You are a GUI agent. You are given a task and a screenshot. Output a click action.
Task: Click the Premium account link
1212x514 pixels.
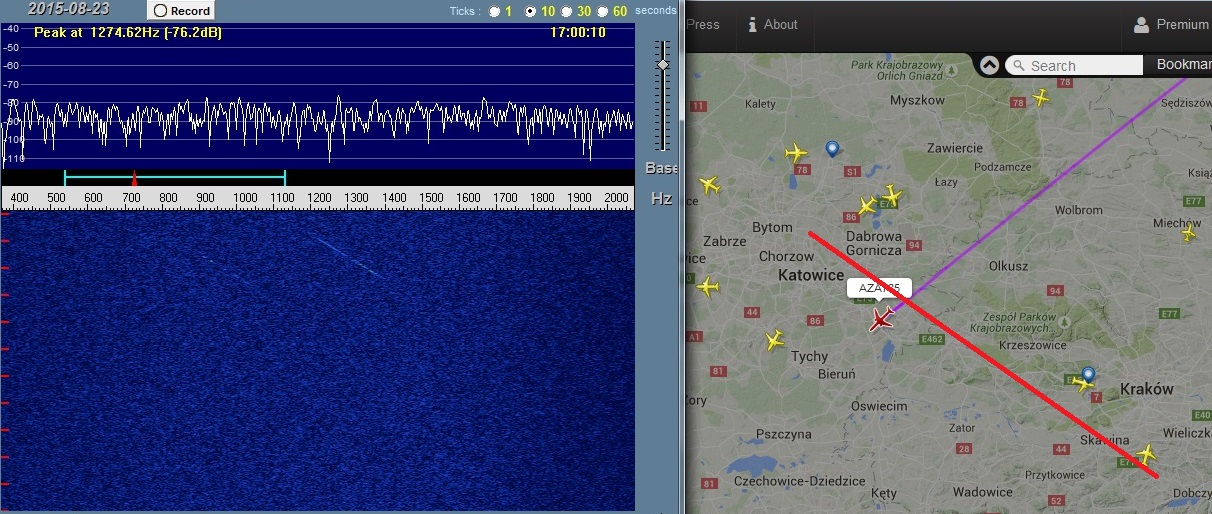coord(1171,24)
